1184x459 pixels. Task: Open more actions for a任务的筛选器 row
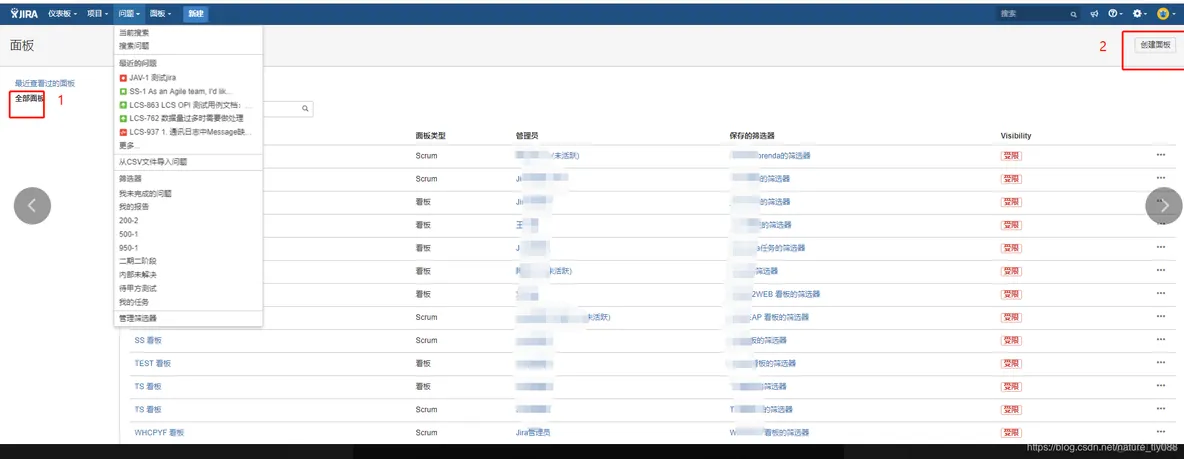[x=1161, y=248]
